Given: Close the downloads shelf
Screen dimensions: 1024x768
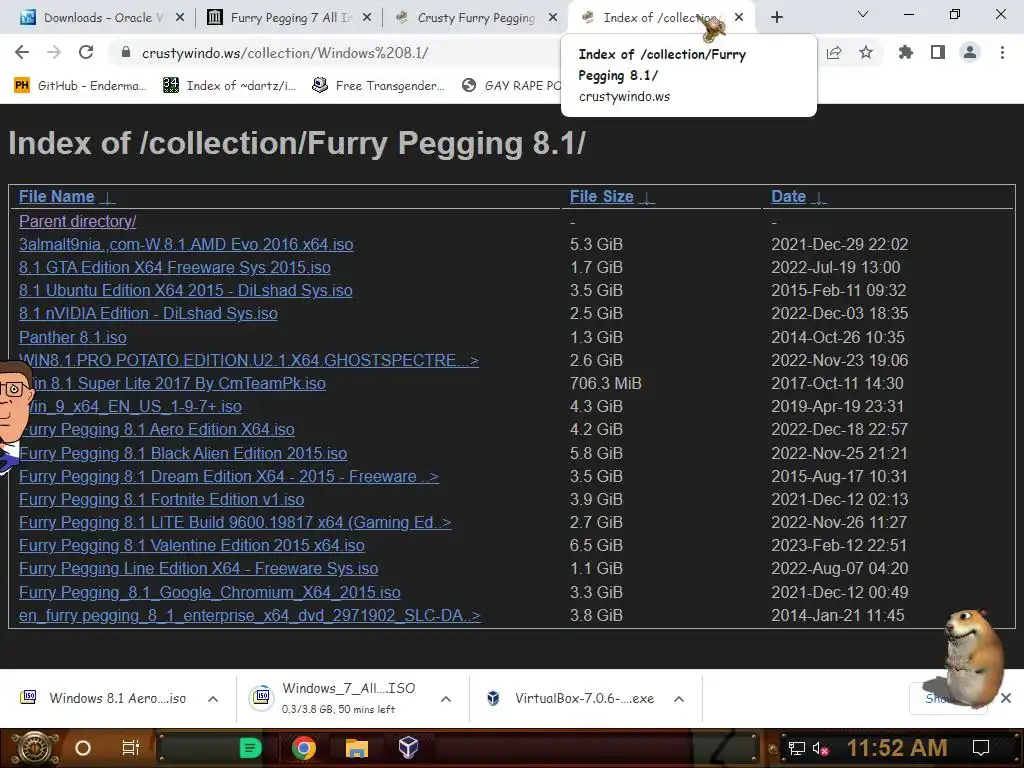Looking at the screenshot, I should pyautogui.click(x=1006, y=698).
